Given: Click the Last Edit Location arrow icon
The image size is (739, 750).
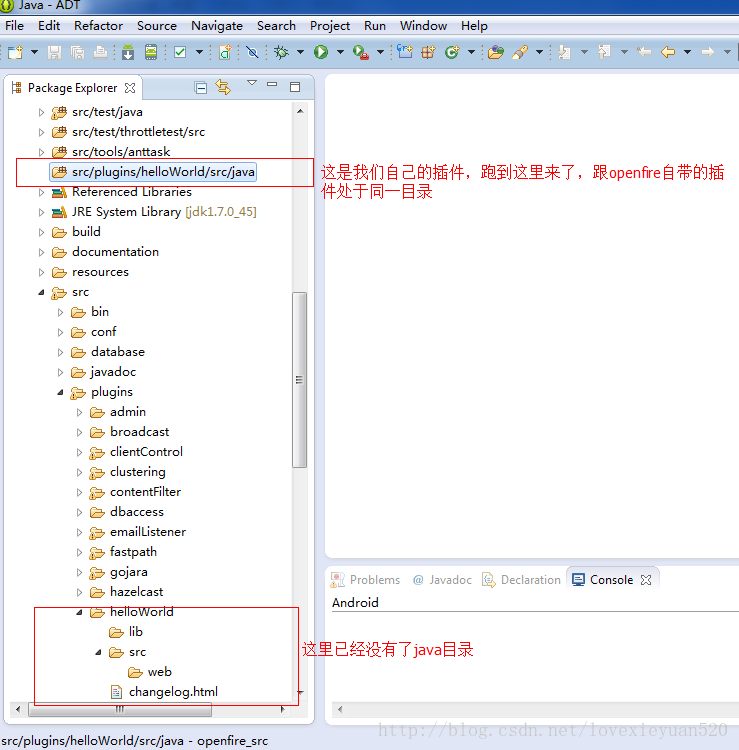Looking at the screenshot, I should (x=644, y=52).
